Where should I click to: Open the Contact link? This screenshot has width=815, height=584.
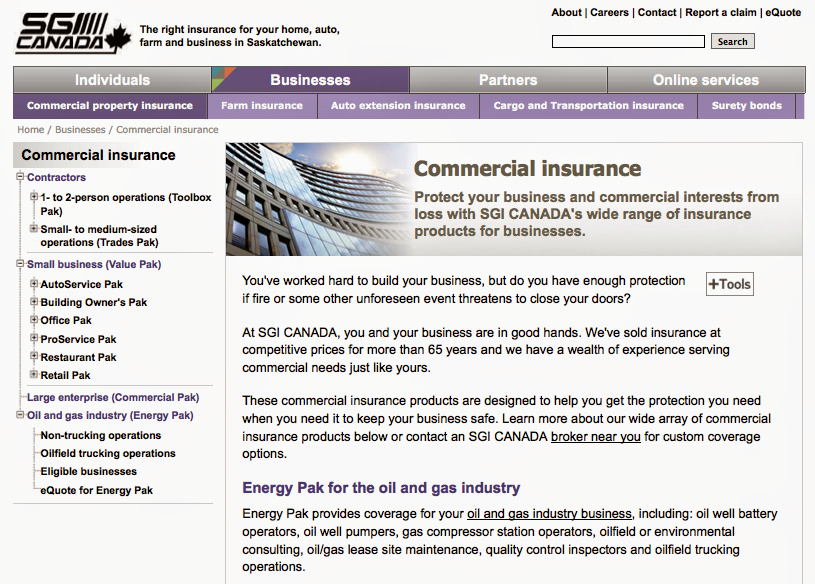click(657, 12)
